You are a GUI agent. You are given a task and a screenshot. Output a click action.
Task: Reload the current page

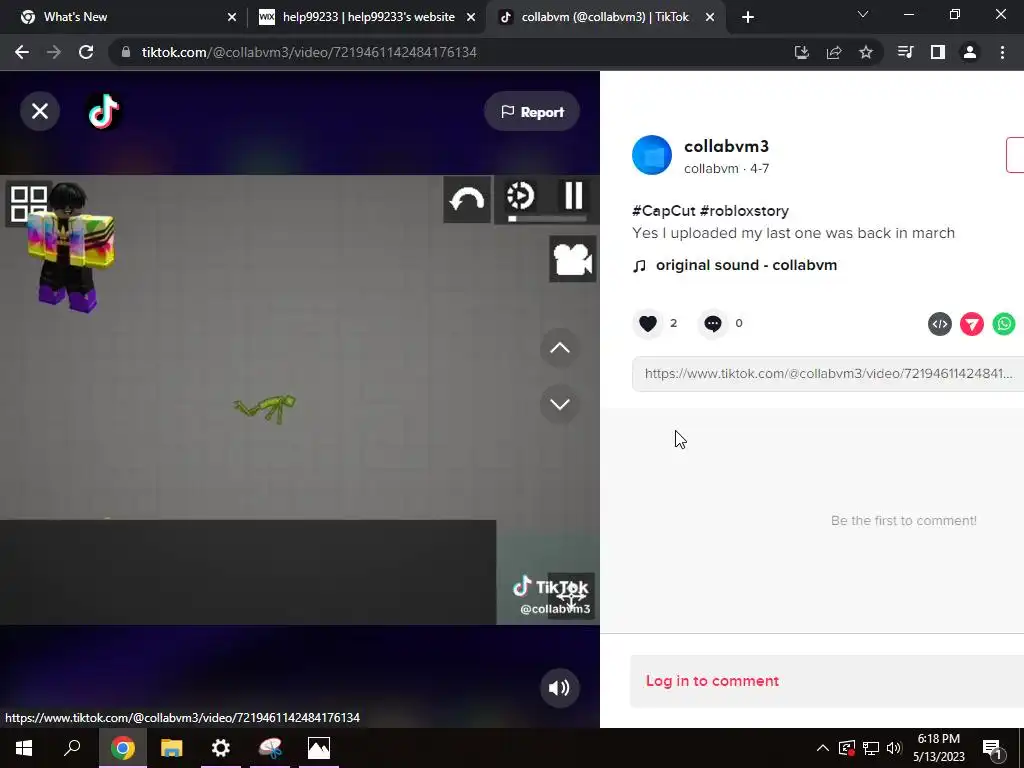[86, 52]
